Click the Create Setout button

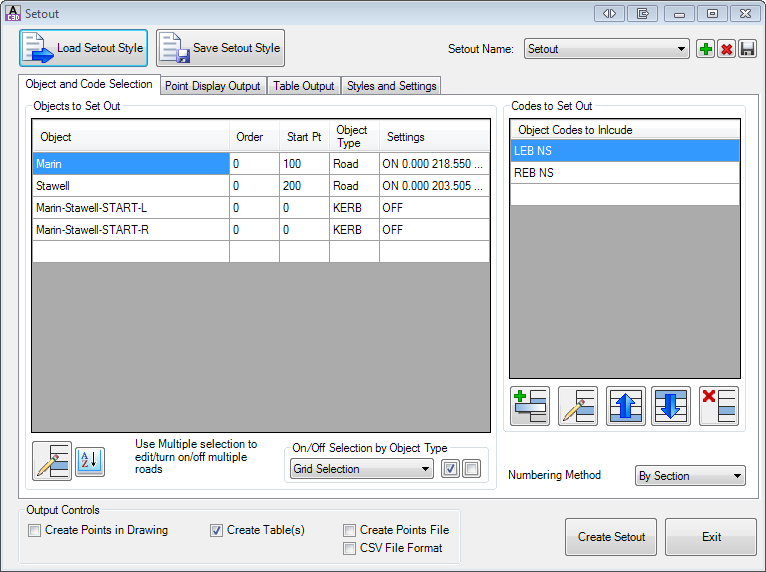(x=610, y=537)
